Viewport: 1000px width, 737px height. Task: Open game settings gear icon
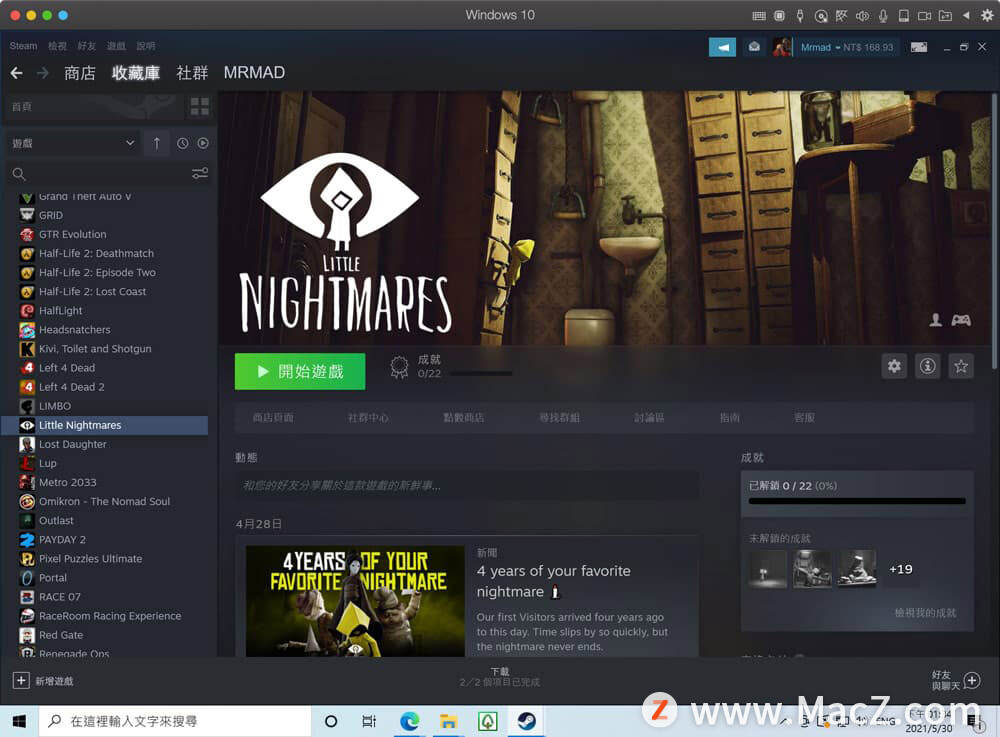pos(894,366)
